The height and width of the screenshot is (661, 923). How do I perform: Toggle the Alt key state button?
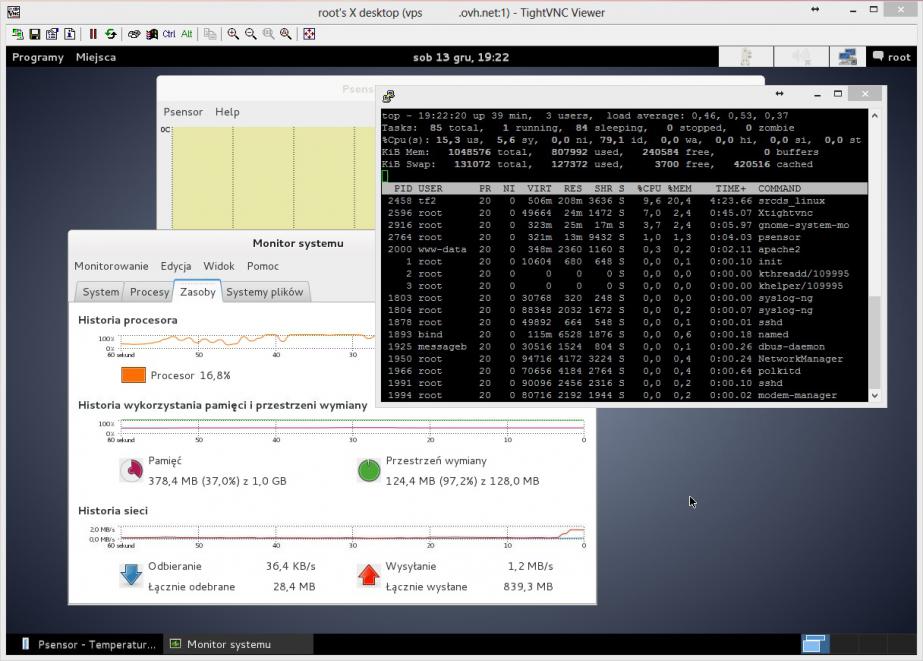point(186,34)
